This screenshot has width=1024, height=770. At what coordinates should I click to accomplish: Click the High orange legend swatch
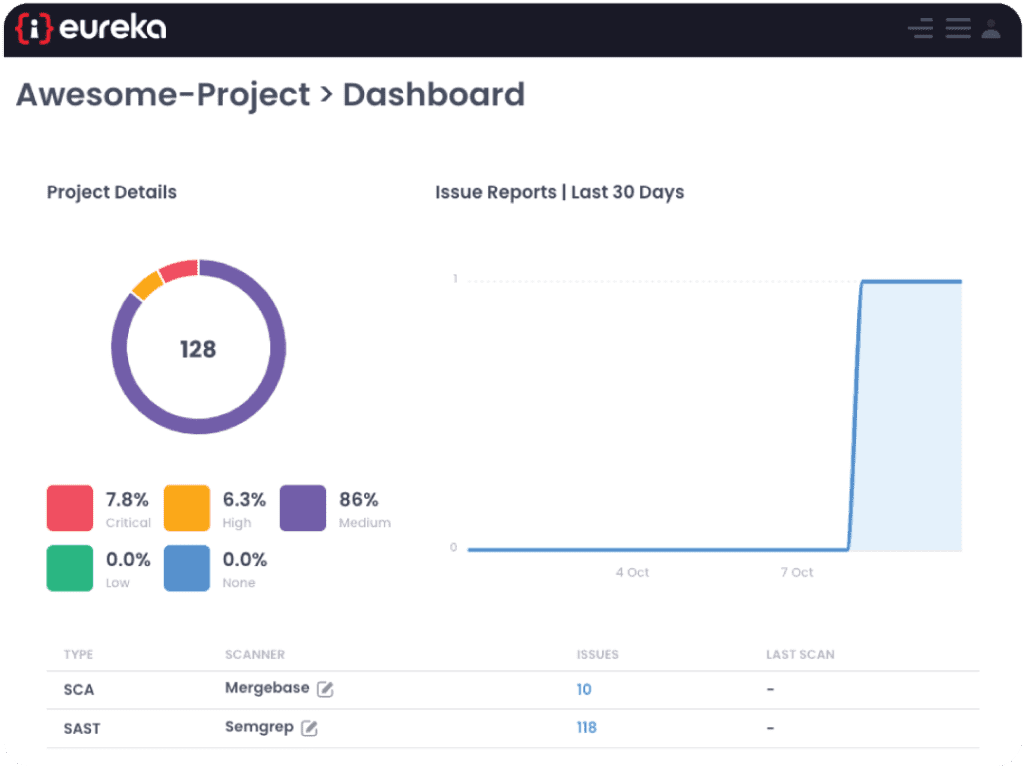coord(187,508)
